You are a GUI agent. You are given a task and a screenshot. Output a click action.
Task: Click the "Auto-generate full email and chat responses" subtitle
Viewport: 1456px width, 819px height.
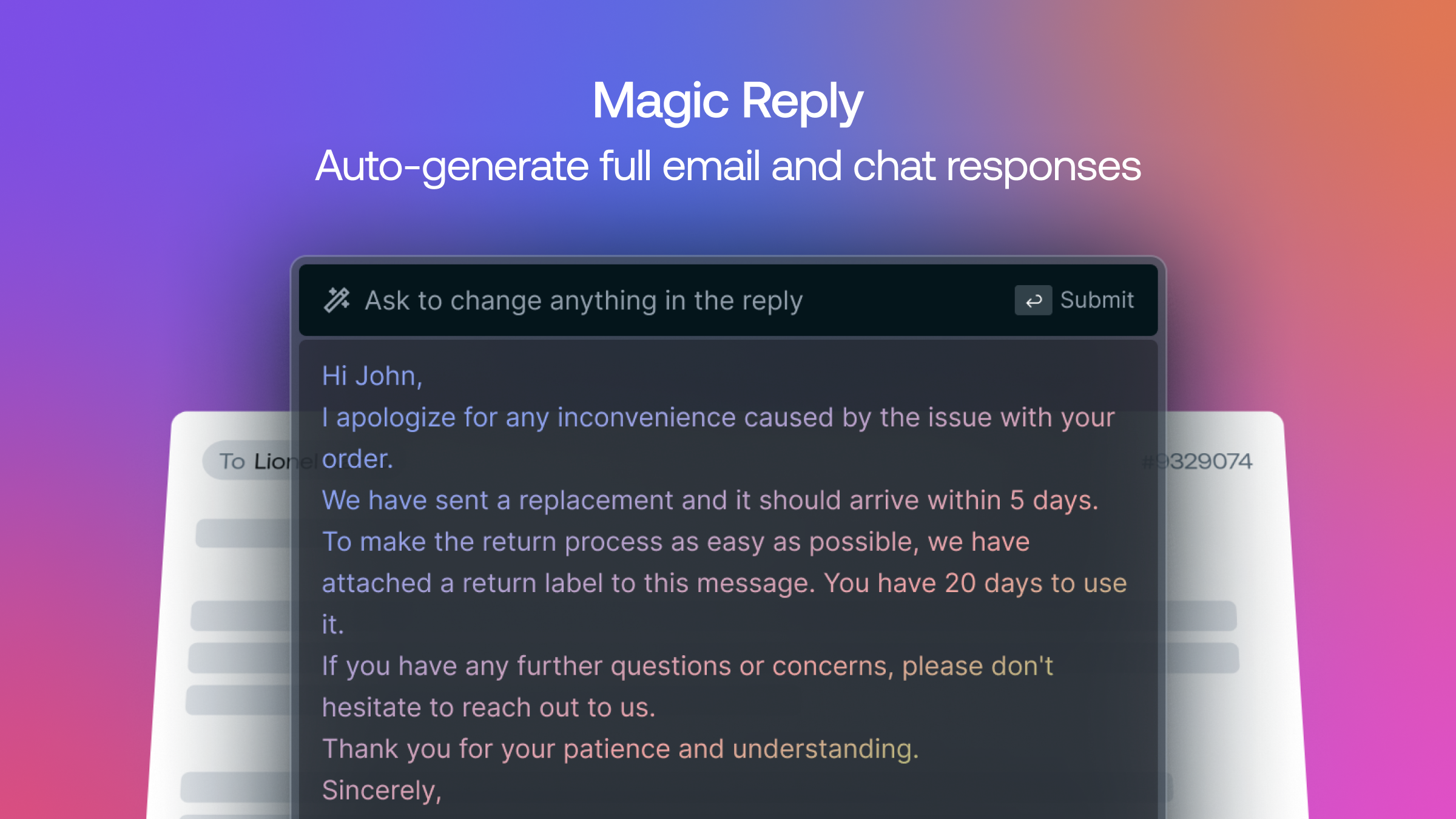point(727,166)
